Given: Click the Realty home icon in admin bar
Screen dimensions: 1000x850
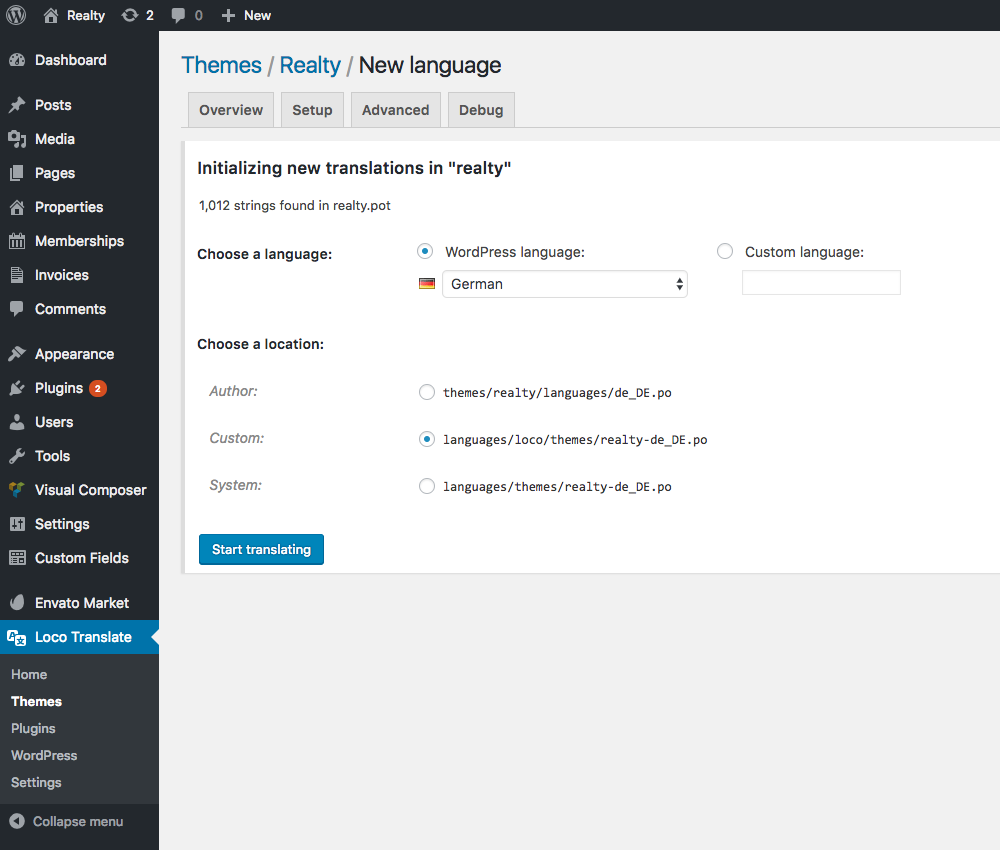Looking at the screenshot, I should click(51, 15).
